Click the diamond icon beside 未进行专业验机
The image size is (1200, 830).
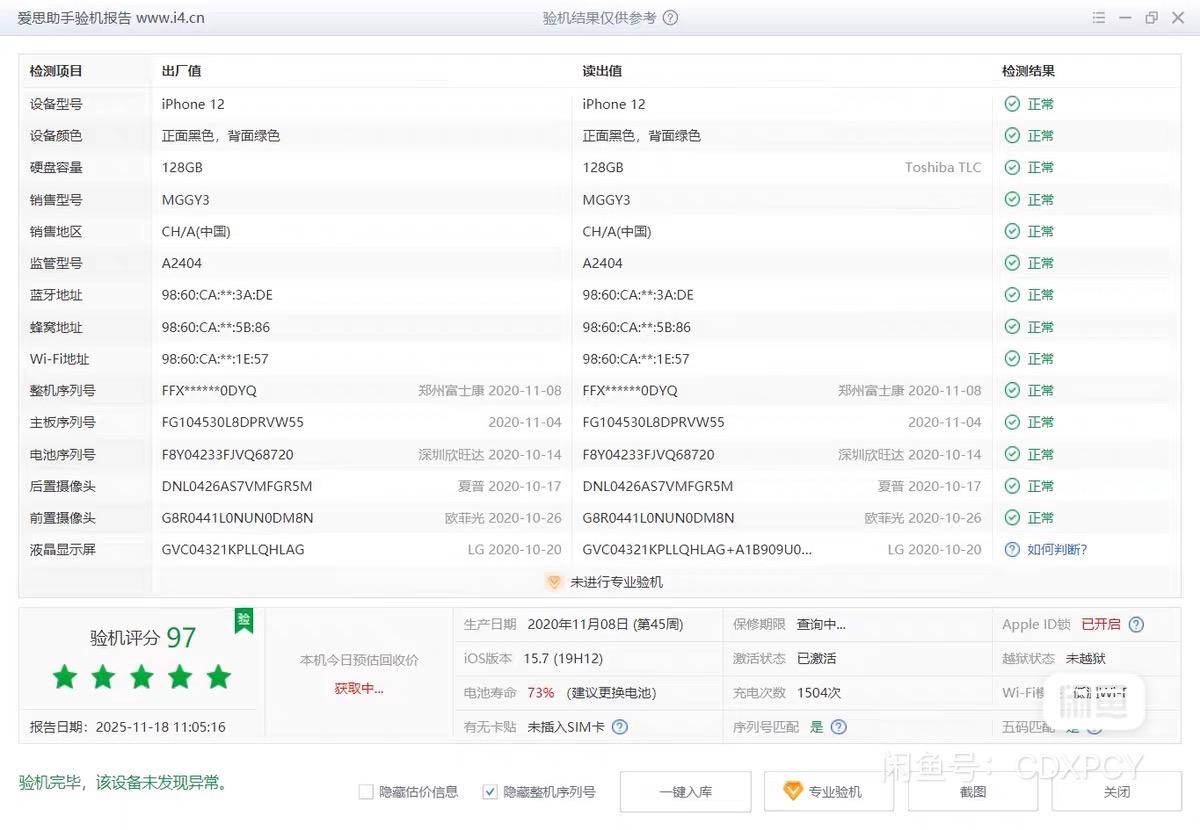pos(554,582)
